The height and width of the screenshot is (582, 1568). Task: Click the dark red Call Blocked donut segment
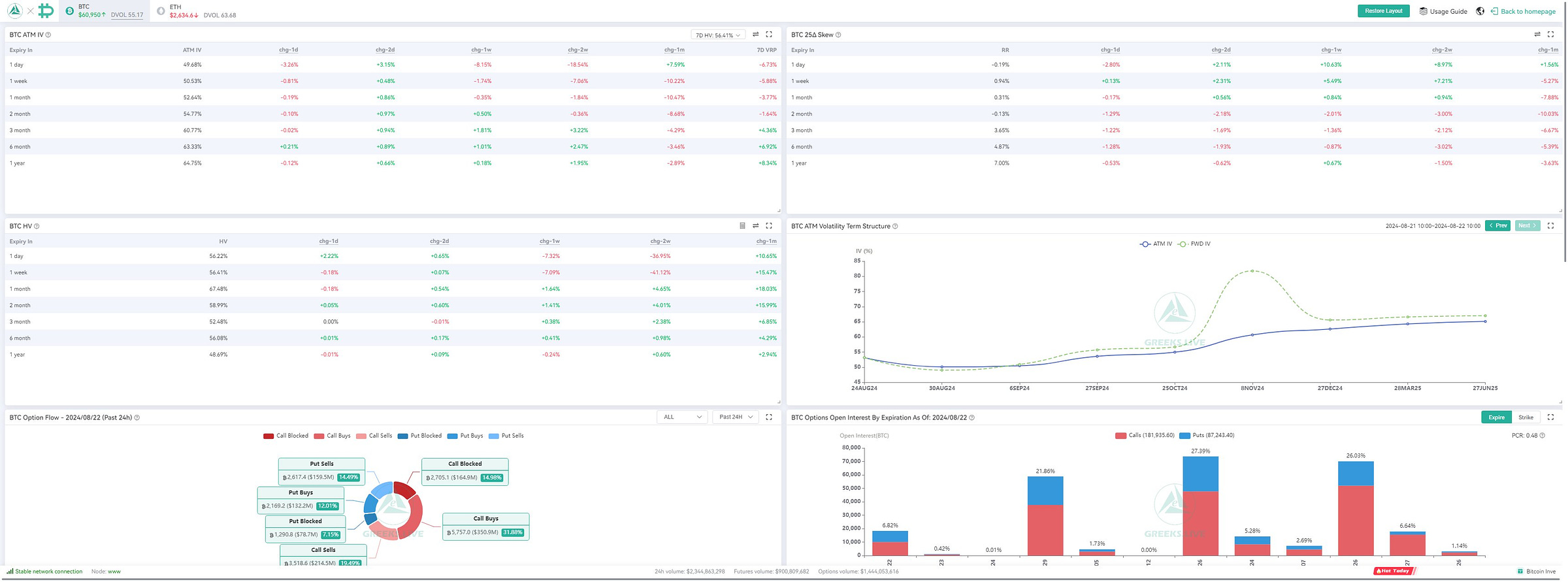[406, 490]
